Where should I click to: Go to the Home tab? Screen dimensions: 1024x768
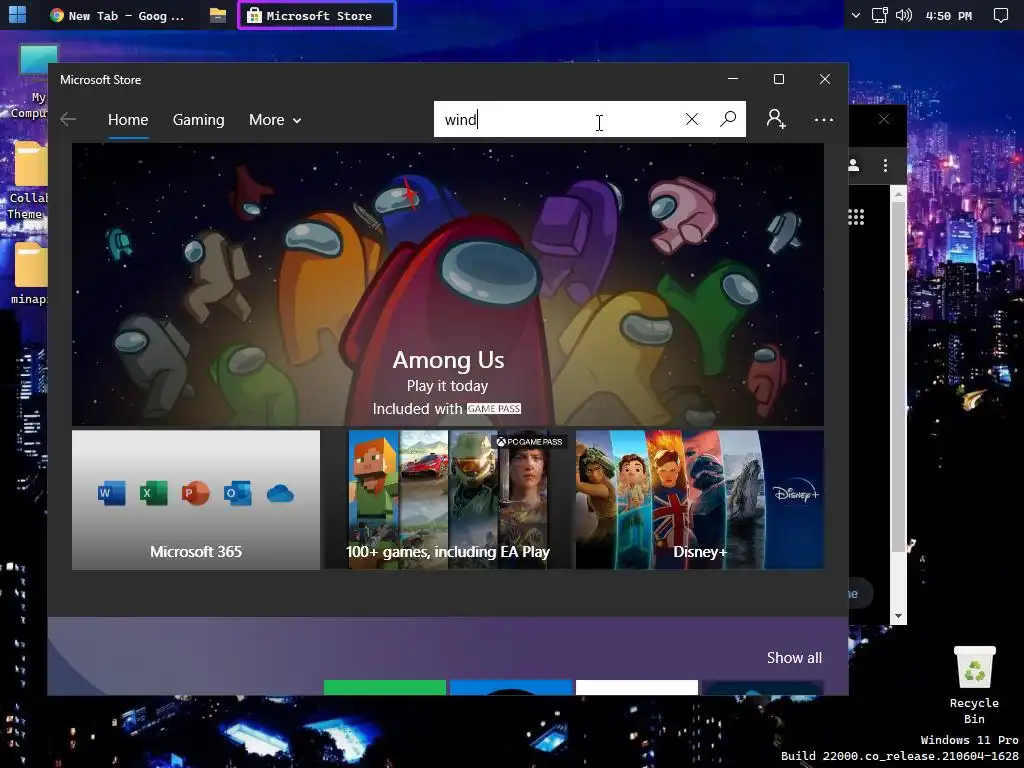point(128,120)
